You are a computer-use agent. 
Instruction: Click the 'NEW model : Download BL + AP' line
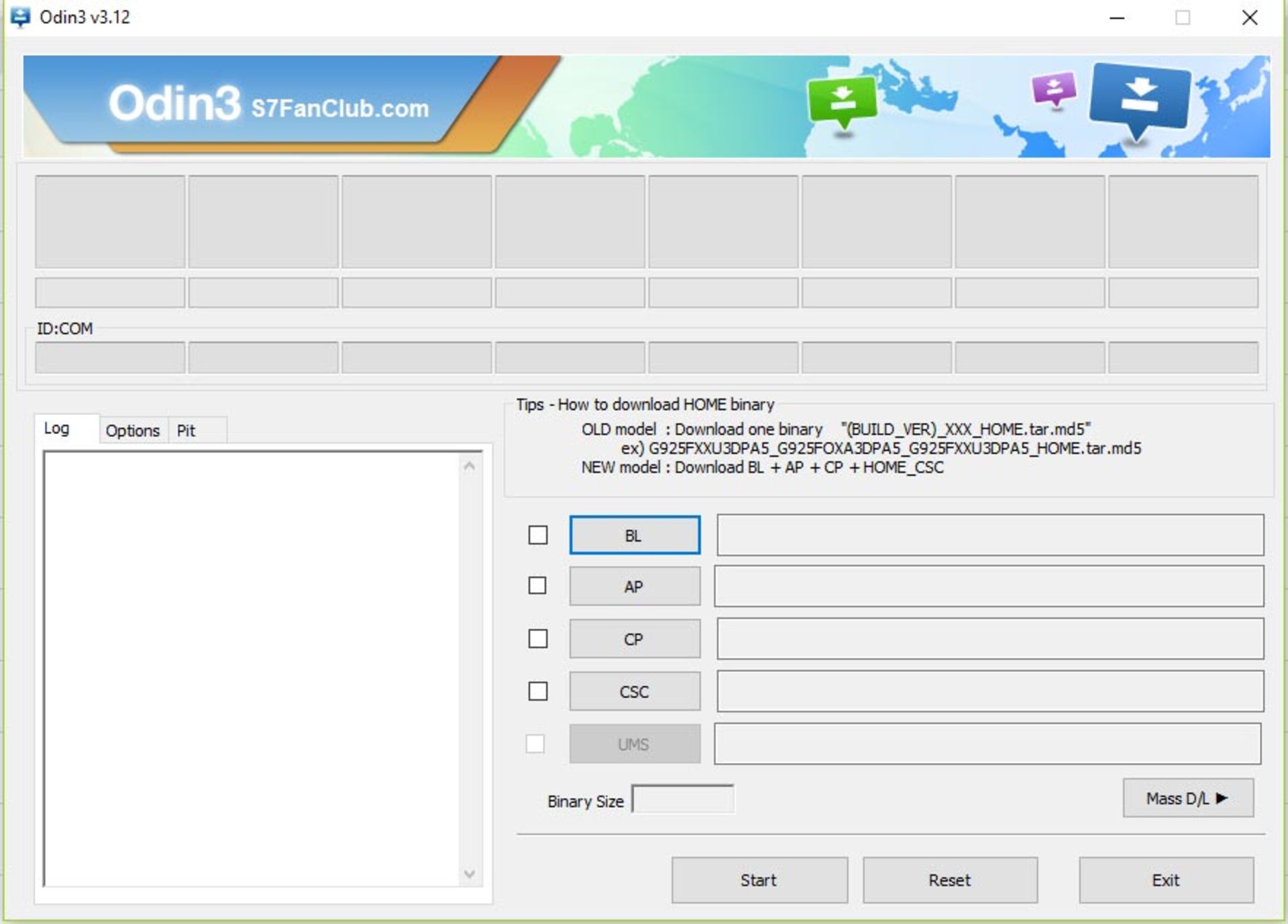click(x=762, y=467)
